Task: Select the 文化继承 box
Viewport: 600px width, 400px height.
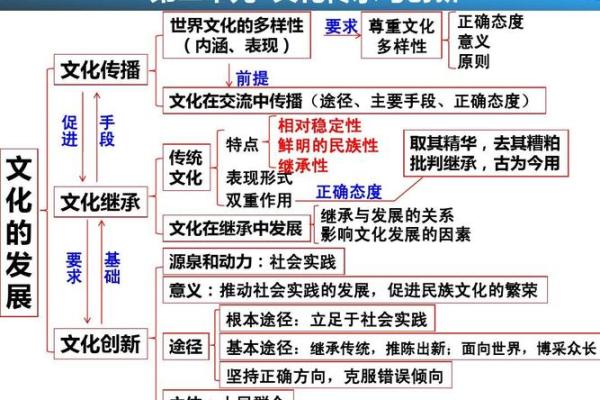Action: [x=101, y=202]
